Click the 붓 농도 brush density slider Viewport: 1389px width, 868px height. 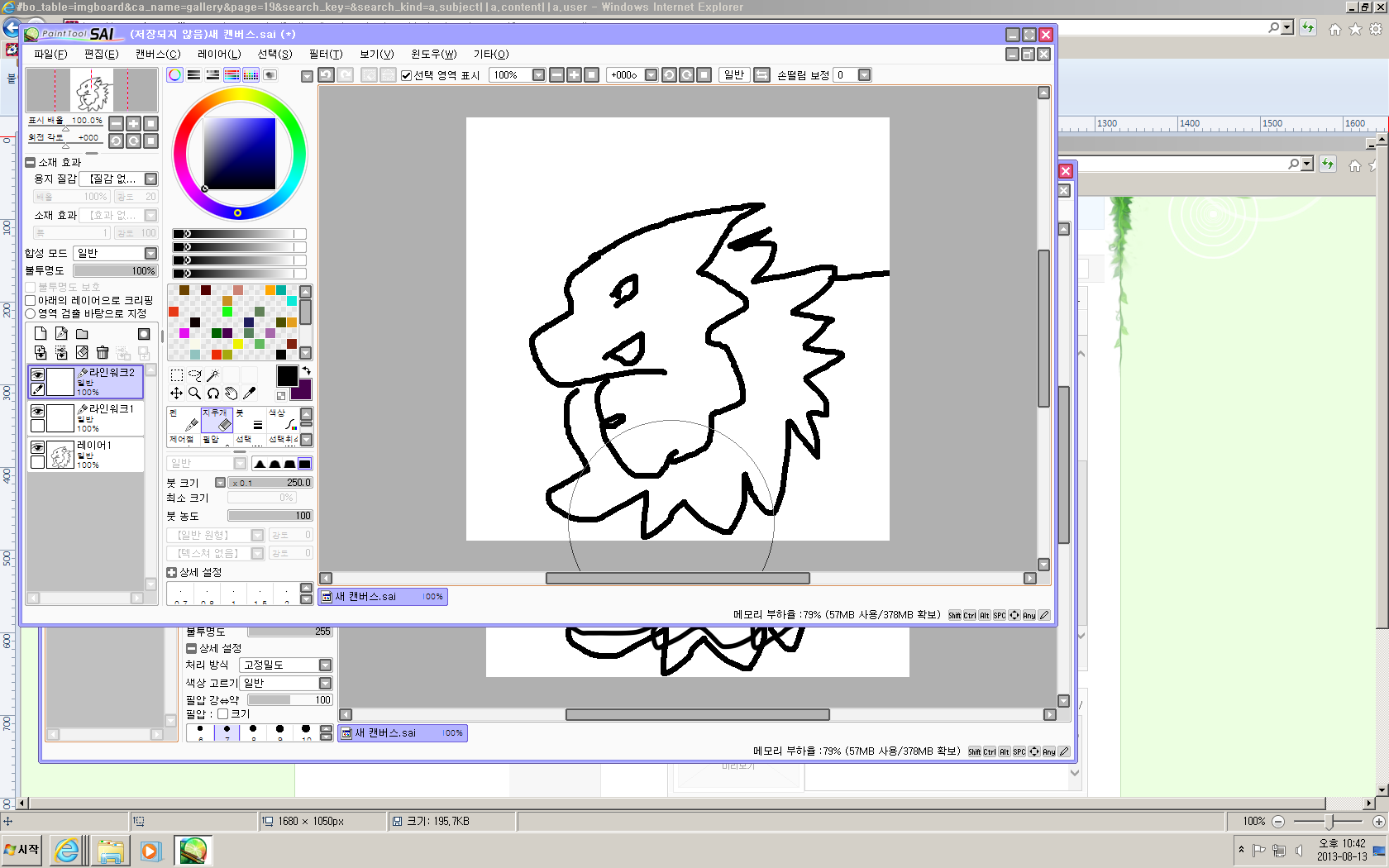click(x=270, y=516)
